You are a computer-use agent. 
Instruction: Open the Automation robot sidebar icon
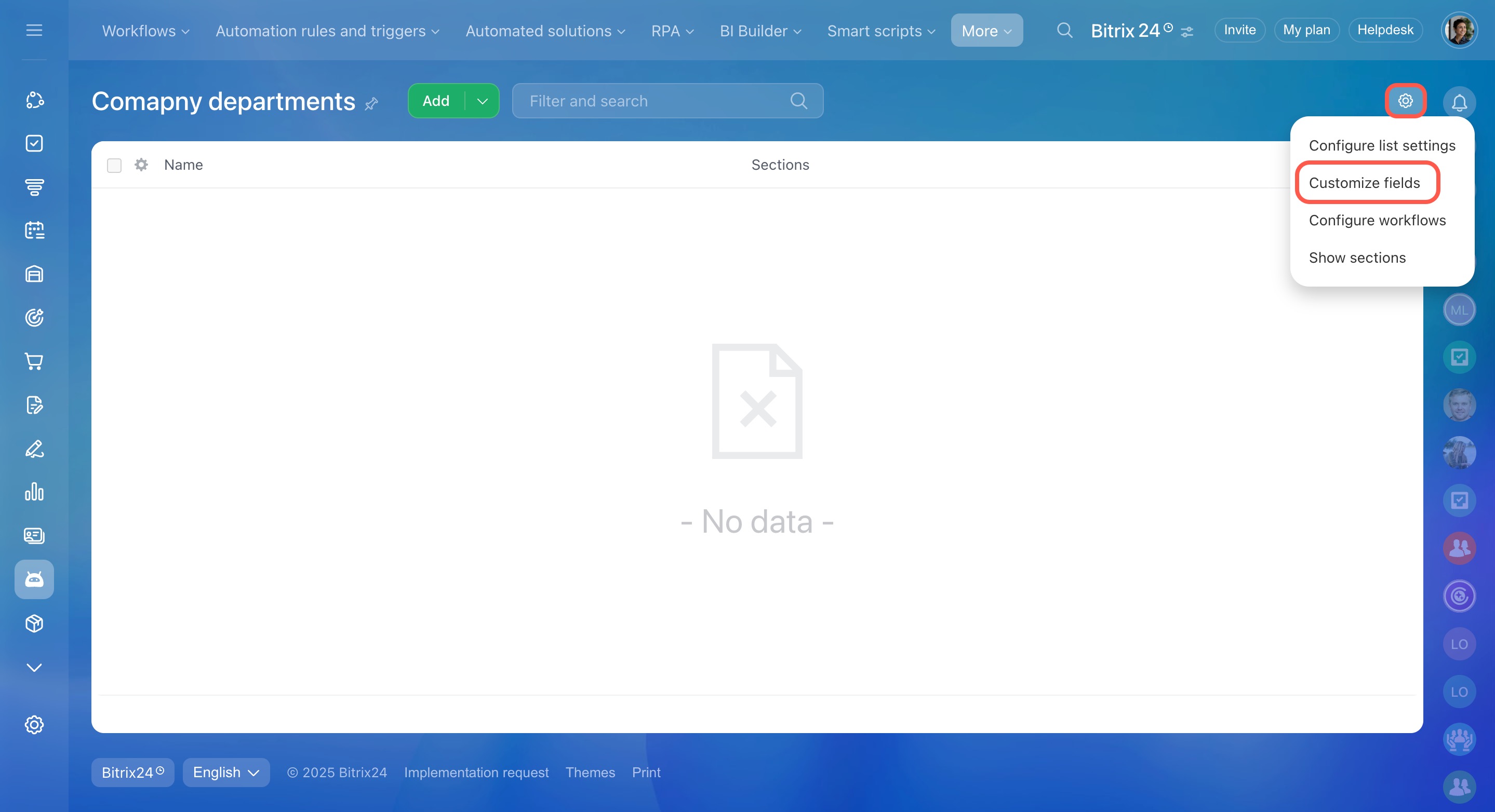[34, 579]
